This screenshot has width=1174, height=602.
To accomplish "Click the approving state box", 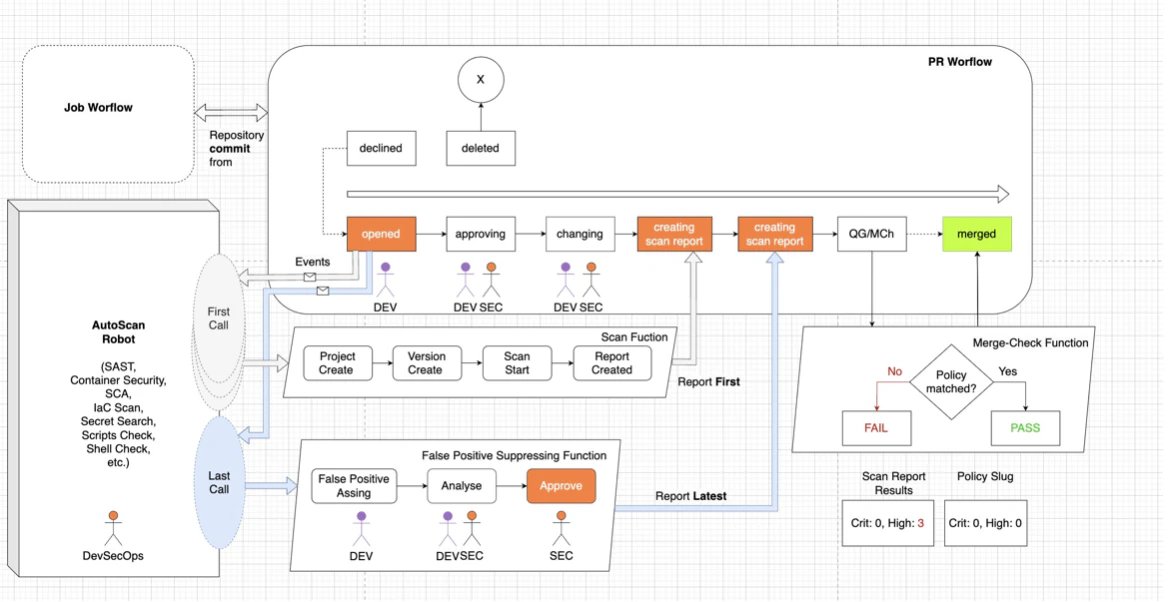I will (481, 234).
